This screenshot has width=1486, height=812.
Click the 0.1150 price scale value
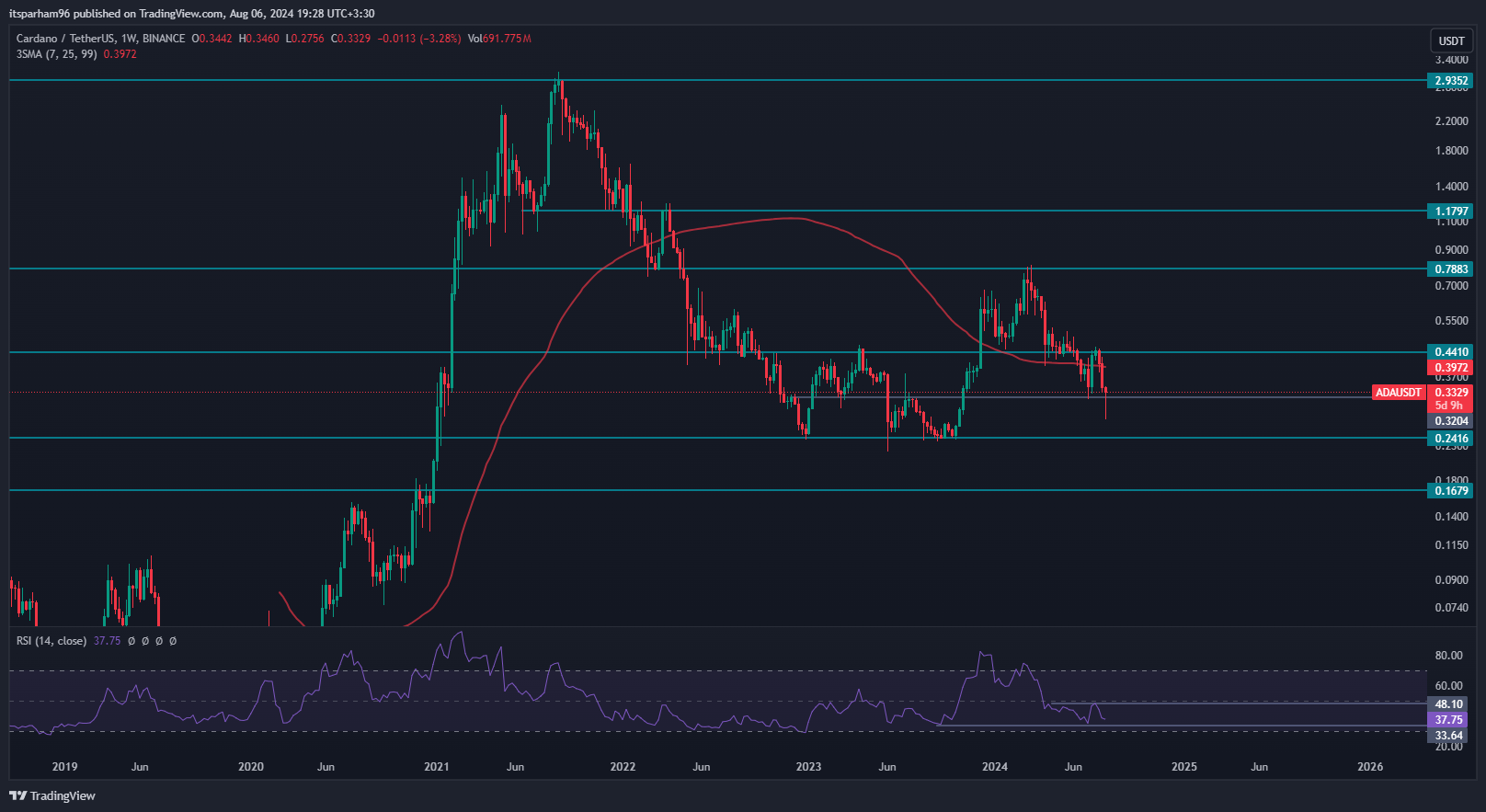coord(1451,545)
